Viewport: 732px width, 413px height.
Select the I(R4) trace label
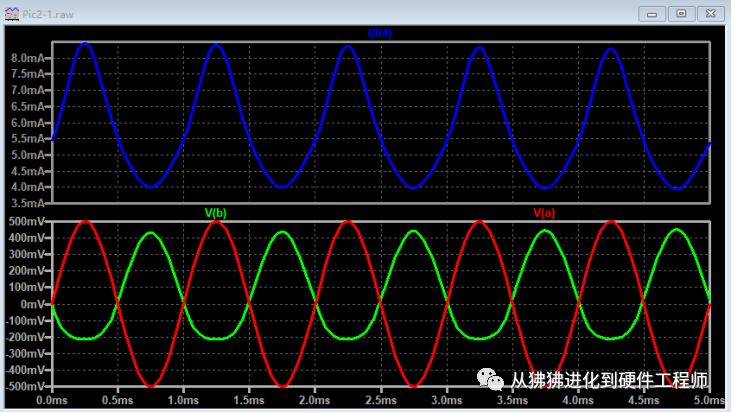click(380, 34)
